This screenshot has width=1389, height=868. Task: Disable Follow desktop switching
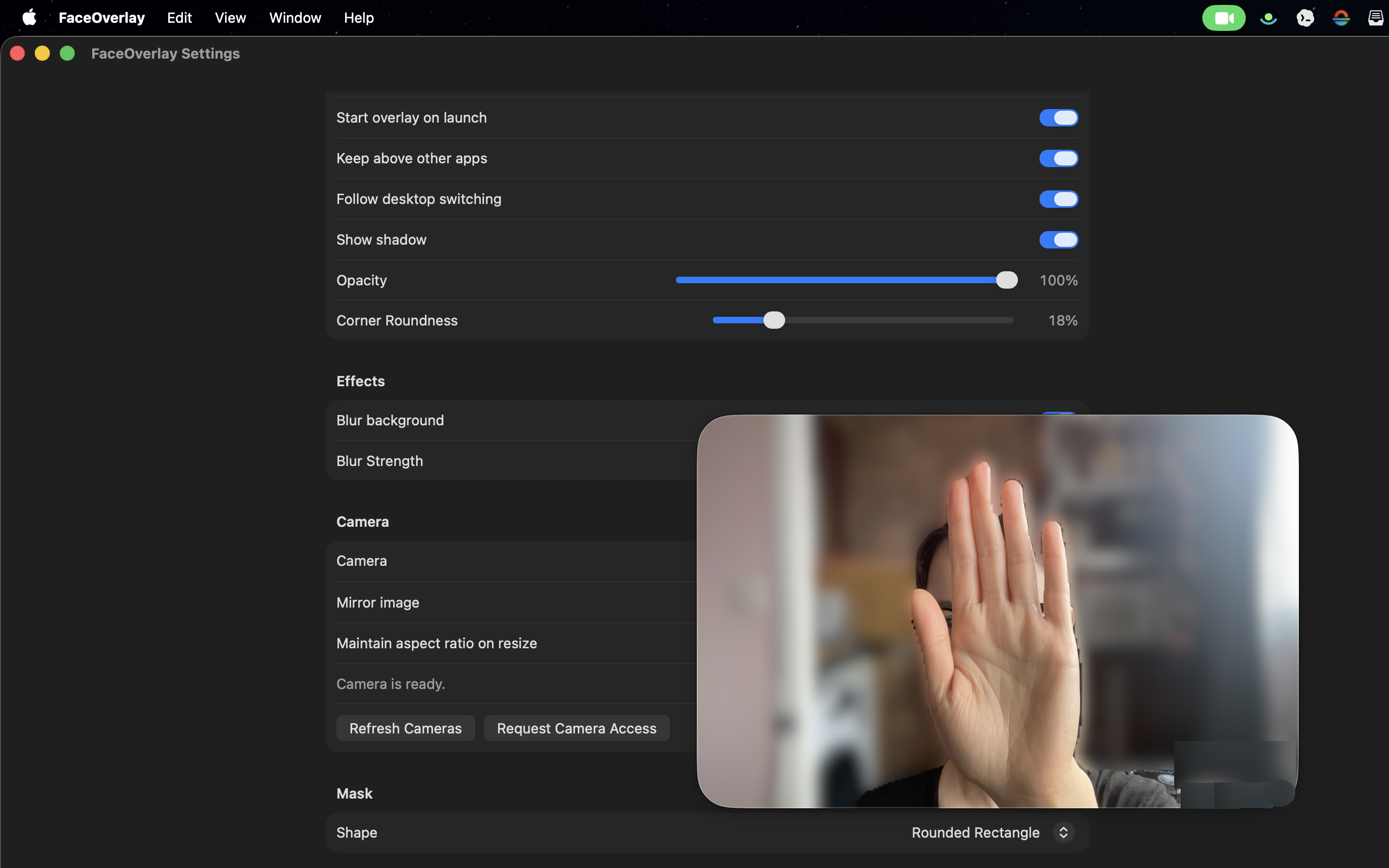(1058, 199)
